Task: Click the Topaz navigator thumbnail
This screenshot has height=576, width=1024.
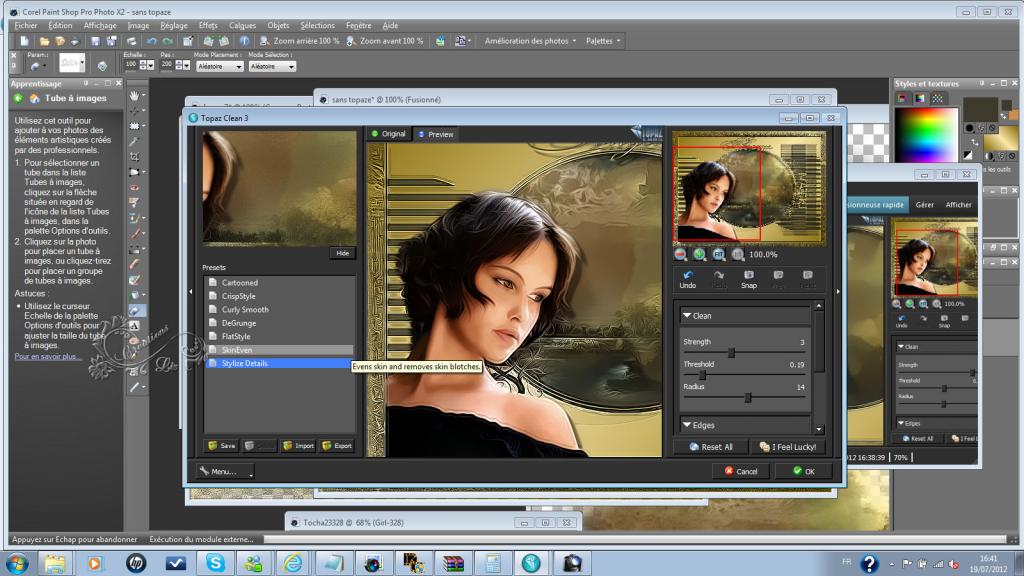Action: [749, 187]
